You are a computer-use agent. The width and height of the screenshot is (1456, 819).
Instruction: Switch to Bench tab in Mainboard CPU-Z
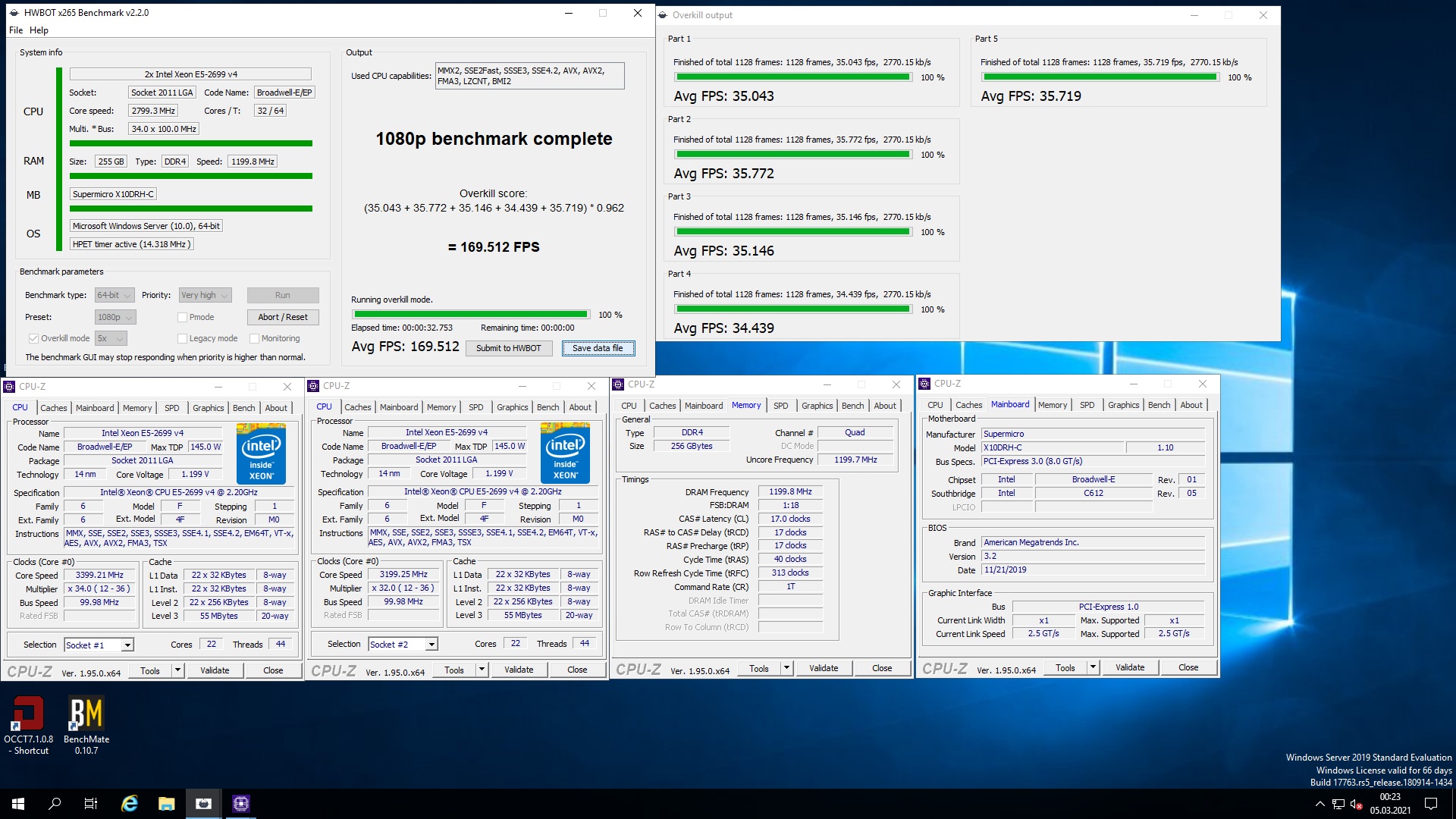coord(1159,405)
